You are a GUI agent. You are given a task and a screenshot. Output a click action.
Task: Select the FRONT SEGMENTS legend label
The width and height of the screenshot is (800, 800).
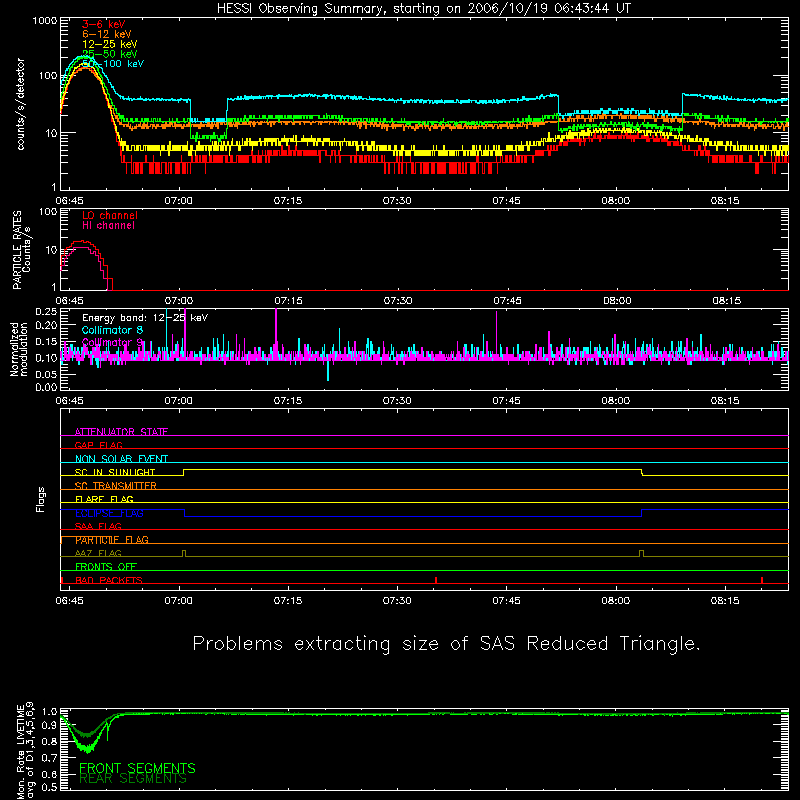coord(137,768)
